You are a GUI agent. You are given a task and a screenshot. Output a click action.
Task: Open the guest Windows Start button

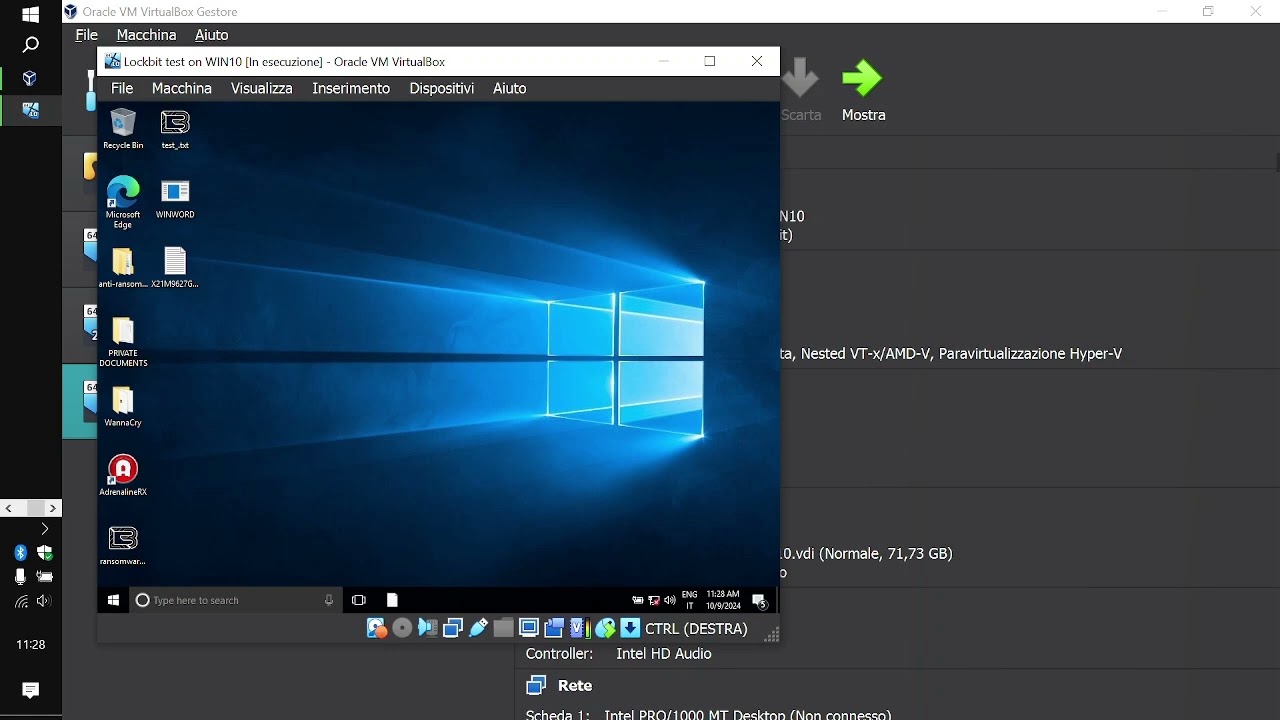pyautogui.click(x=113, y=600)
